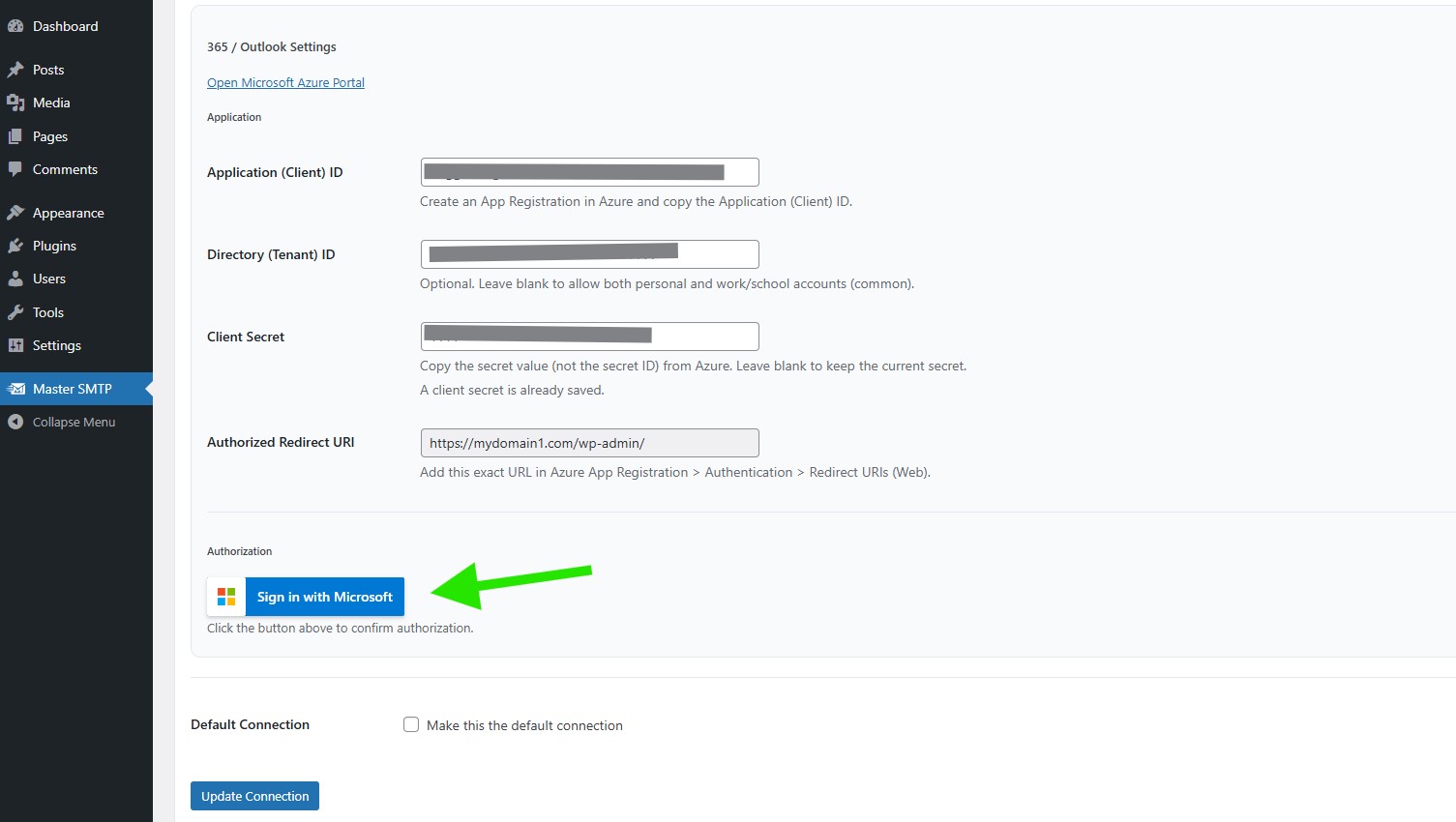1456x822 pixels.
Task: Focus the Application (Client) ID field
Action: (589, 172)
